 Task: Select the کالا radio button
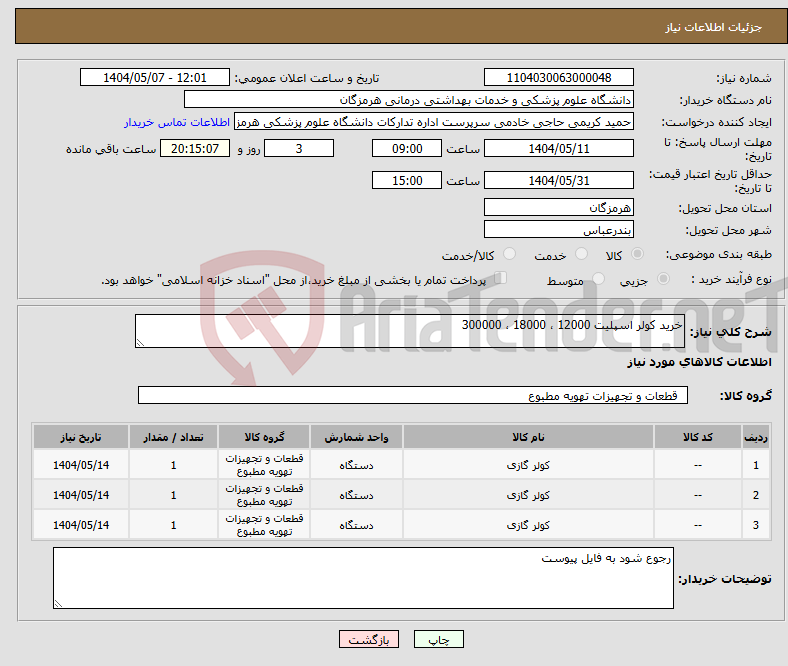click(639, 256)
